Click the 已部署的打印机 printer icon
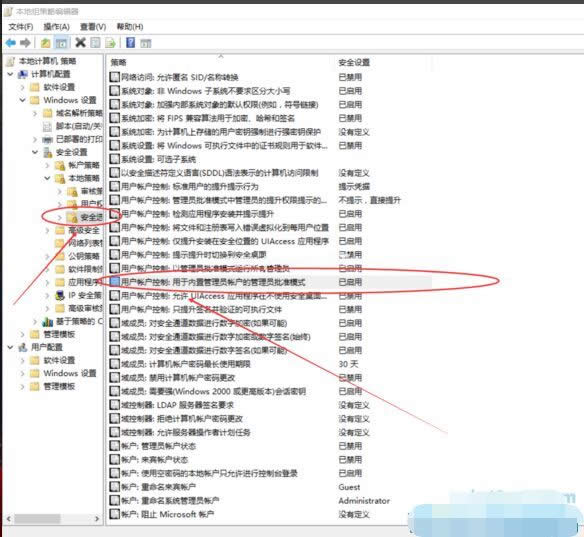The width and height of the screenshot is (584, 537). 47,140
